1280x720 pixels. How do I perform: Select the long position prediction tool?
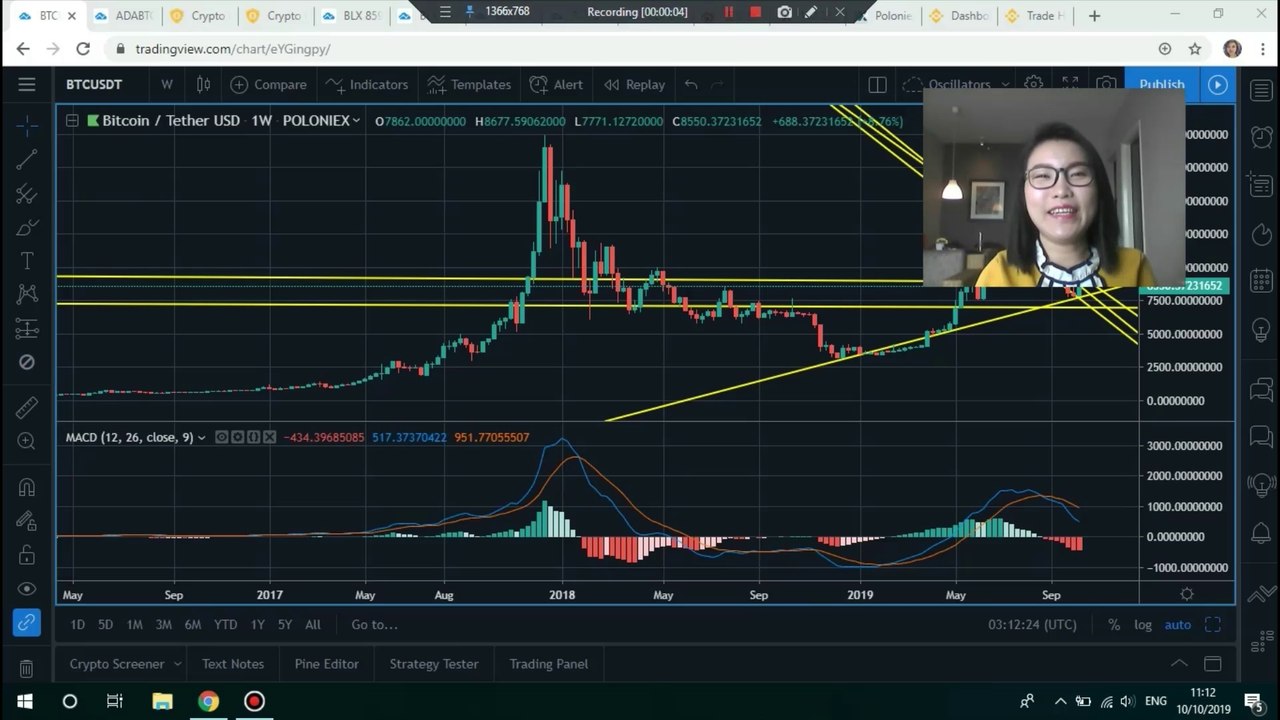point(27,328)
